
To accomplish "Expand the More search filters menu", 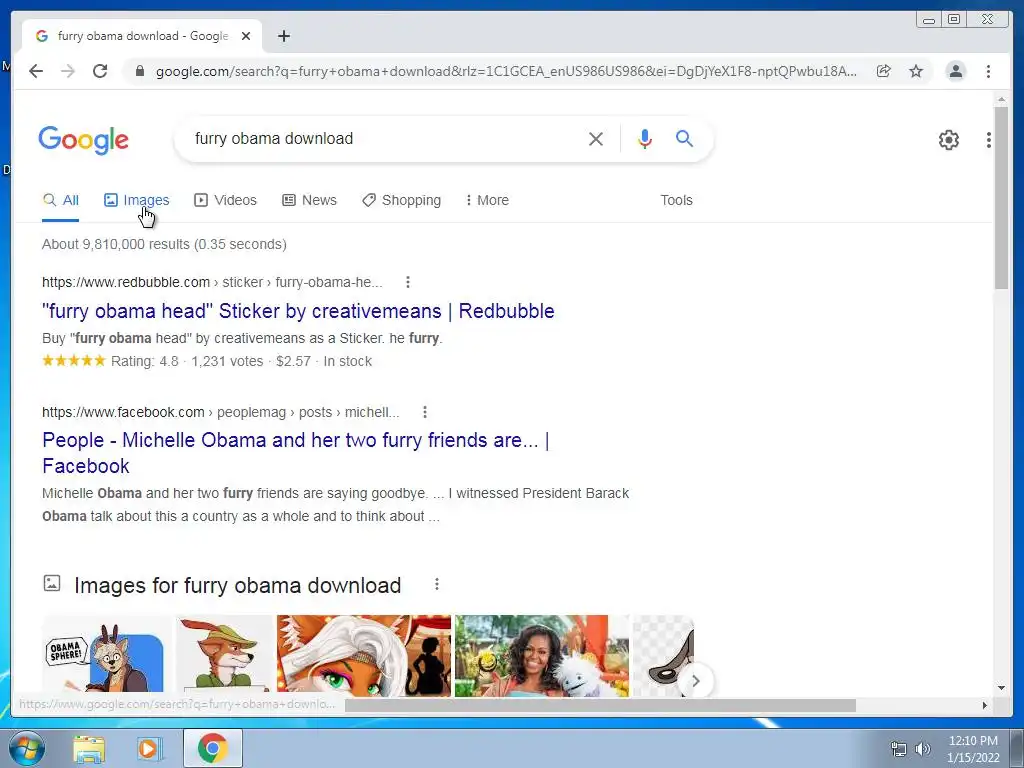I will pyautogui.click(x=487, y=200).
